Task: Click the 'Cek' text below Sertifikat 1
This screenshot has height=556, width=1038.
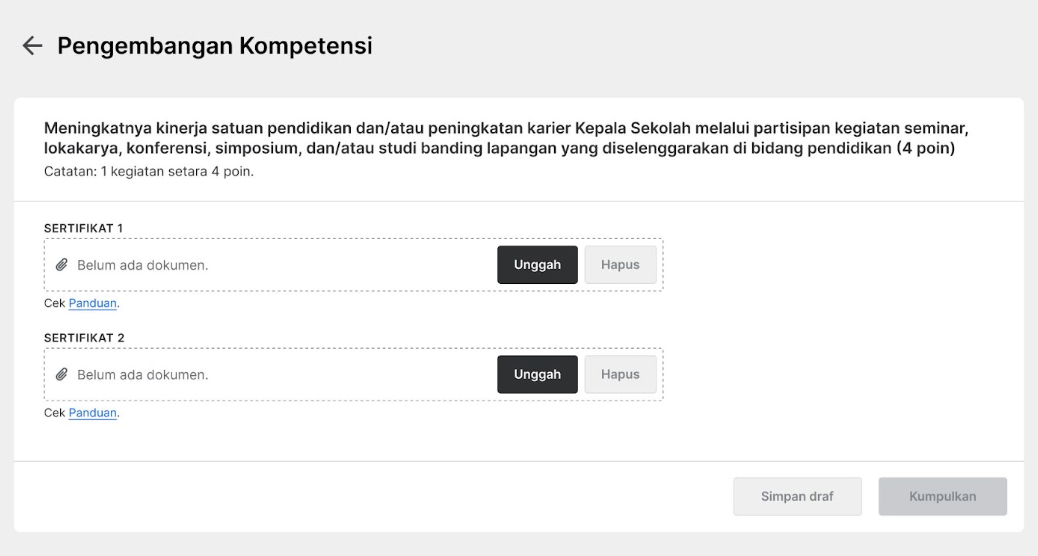Action: click(x=54, y=303)
